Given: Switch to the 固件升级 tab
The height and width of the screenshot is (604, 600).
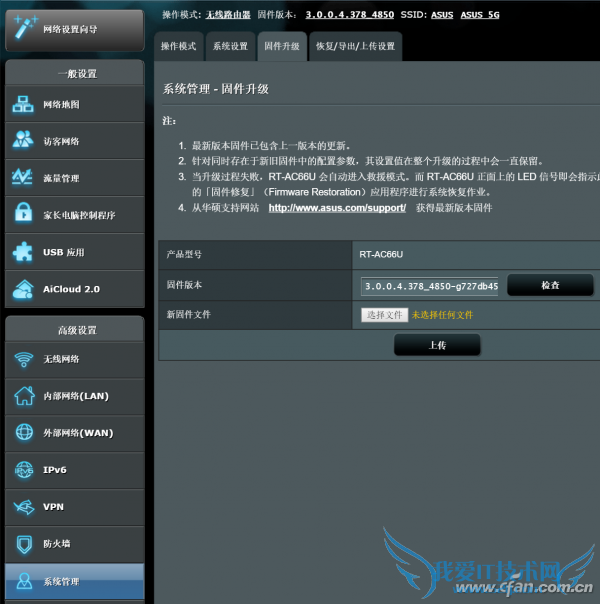Looking at the screenshot, I should pos(282,46).
